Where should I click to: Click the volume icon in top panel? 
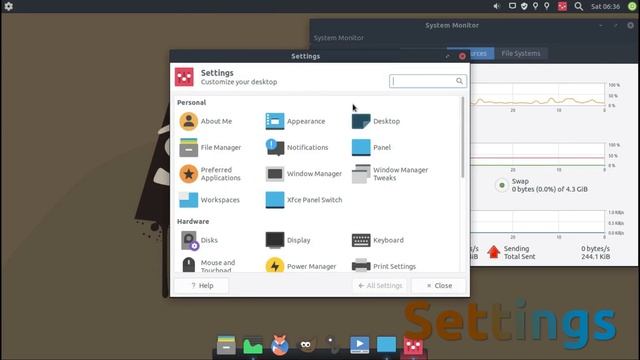[x=496, y=6]
